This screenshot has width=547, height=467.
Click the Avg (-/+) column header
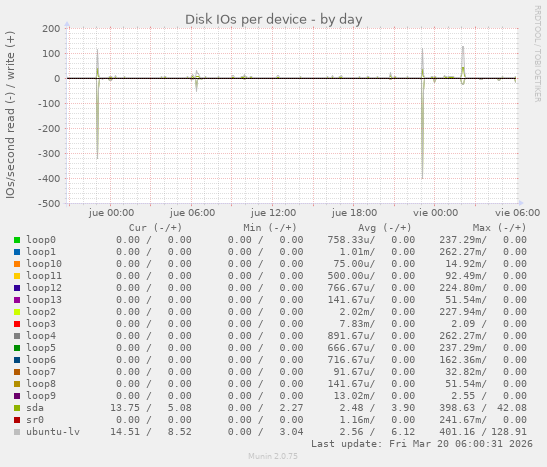385,228
